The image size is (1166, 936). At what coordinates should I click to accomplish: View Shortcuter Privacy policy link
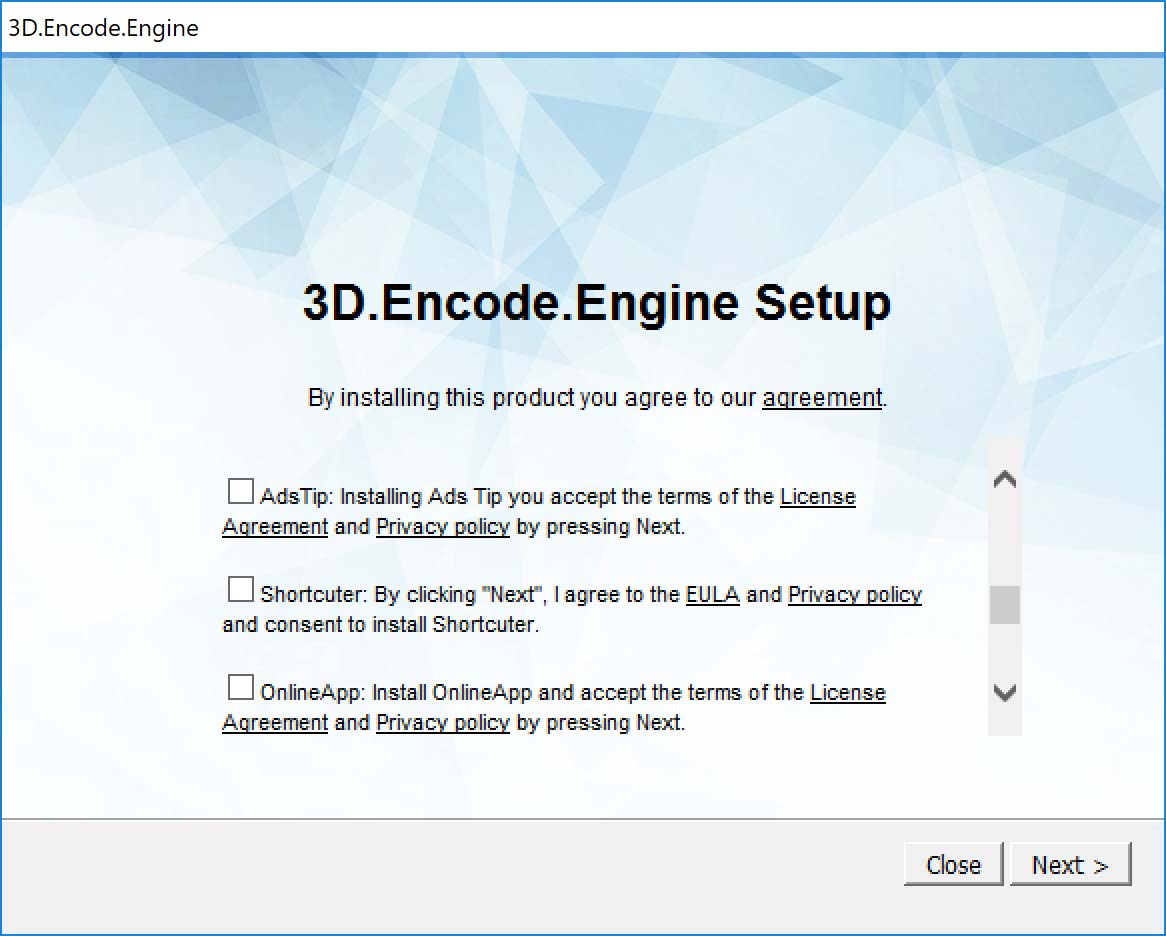(x=854, y=595)
